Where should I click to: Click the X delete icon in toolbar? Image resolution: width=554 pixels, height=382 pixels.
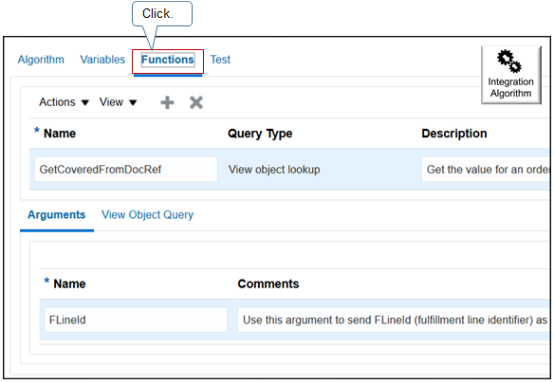pyautogui.click(x=196, y=102)
